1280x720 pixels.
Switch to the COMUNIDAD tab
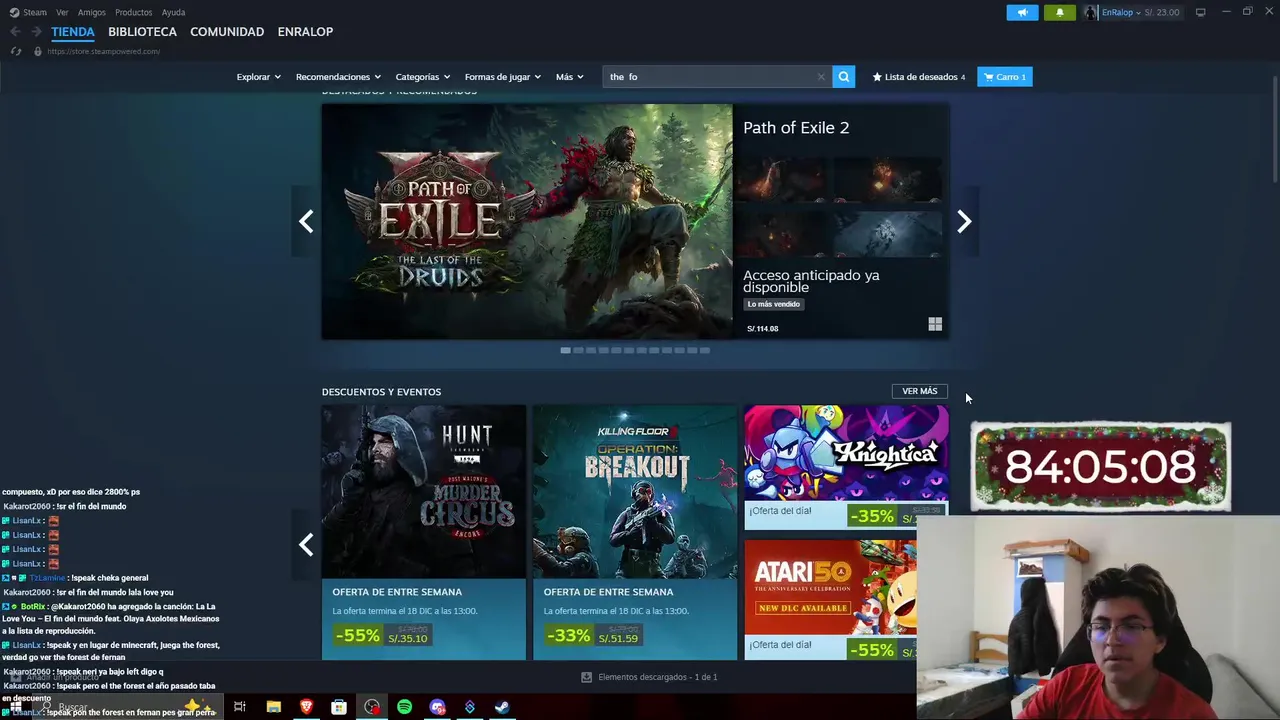pos(227,32)
